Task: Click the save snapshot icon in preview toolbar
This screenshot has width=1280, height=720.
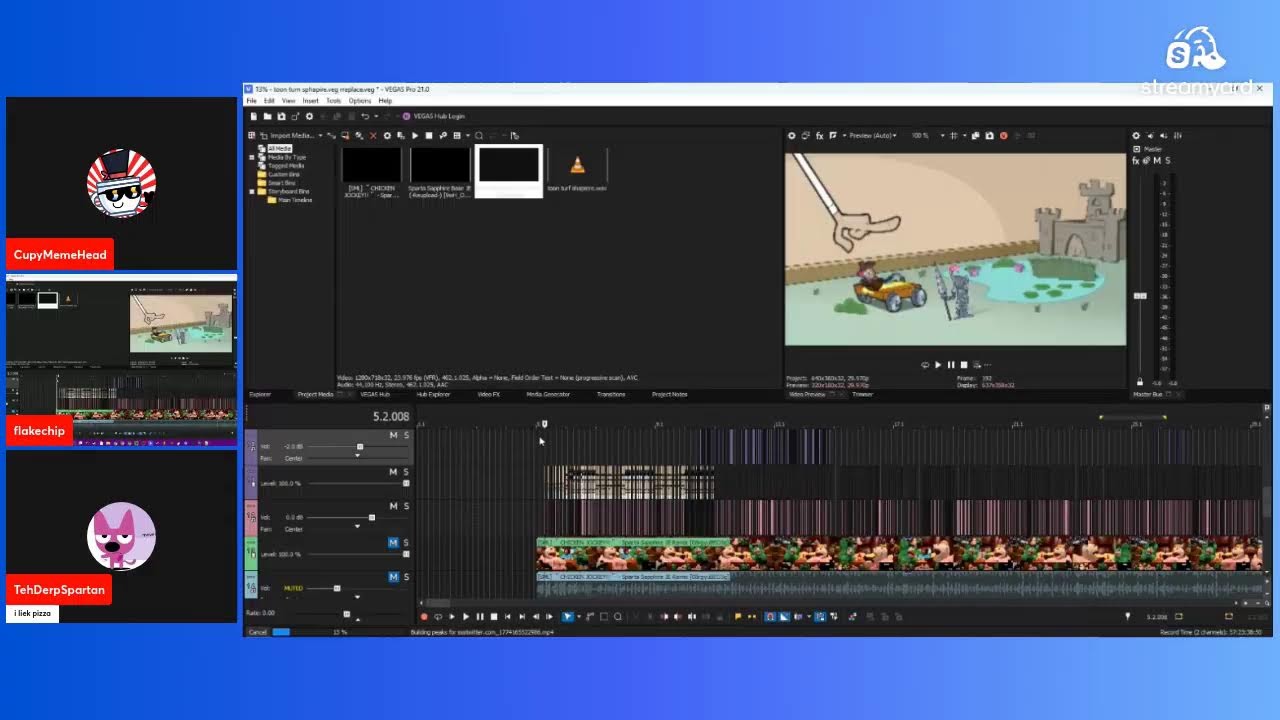Action: tap(989, 135)
